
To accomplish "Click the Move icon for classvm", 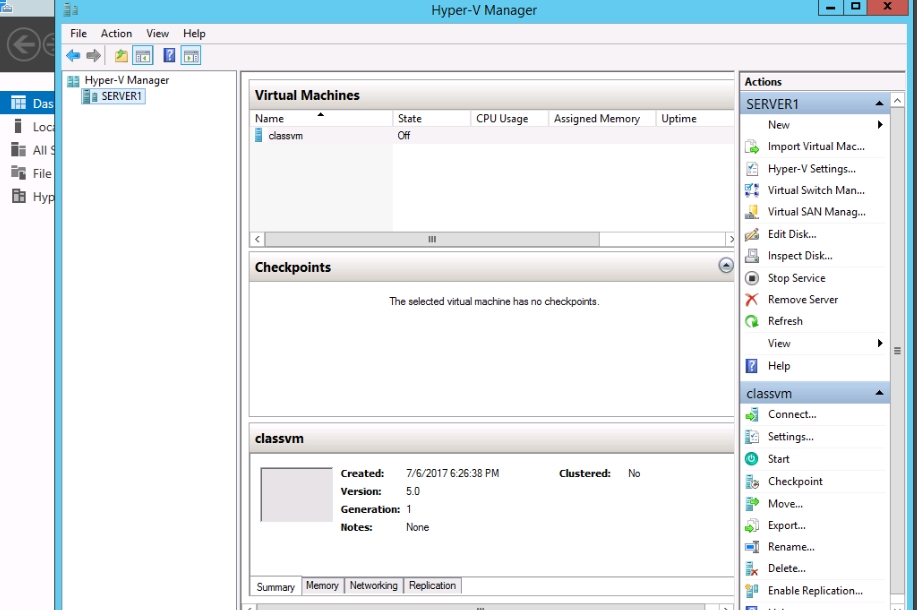I will pyautogui.click(x=752, y=504).
